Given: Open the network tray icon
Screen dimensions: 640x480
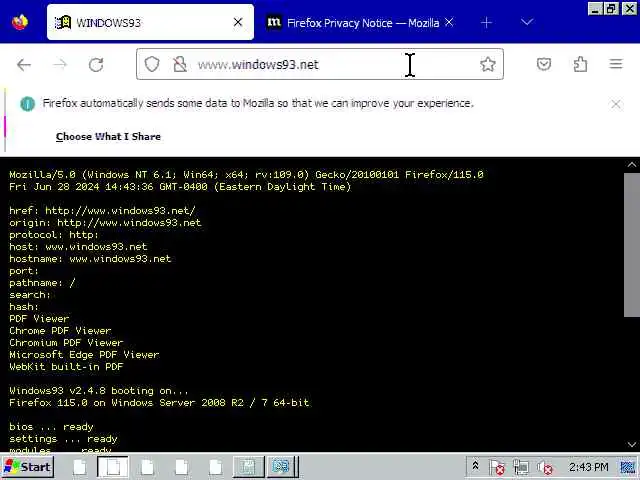Looking at the screenshot, I should (x=521, y=468).
